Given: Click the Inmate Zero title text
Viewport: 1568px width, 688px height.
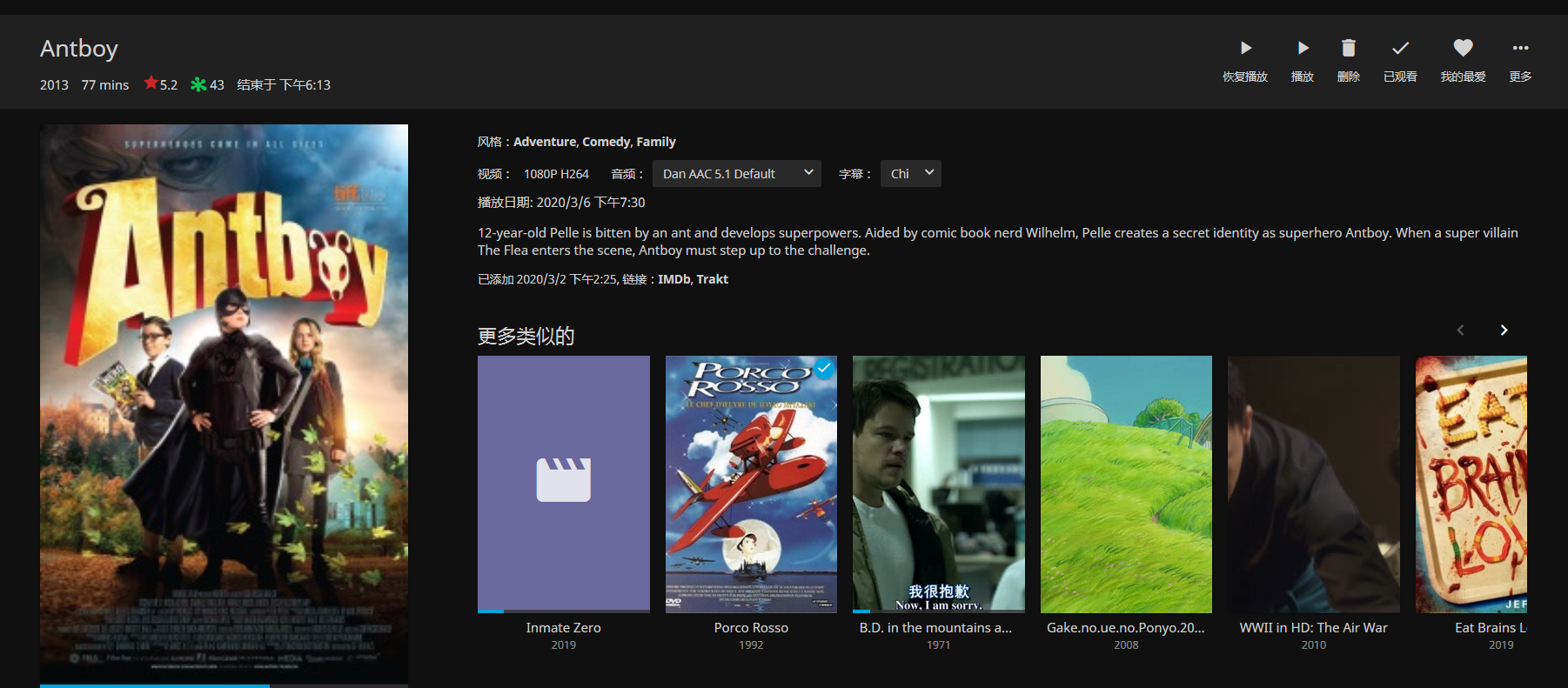Looking at the screenshot, I should (564, 628).
